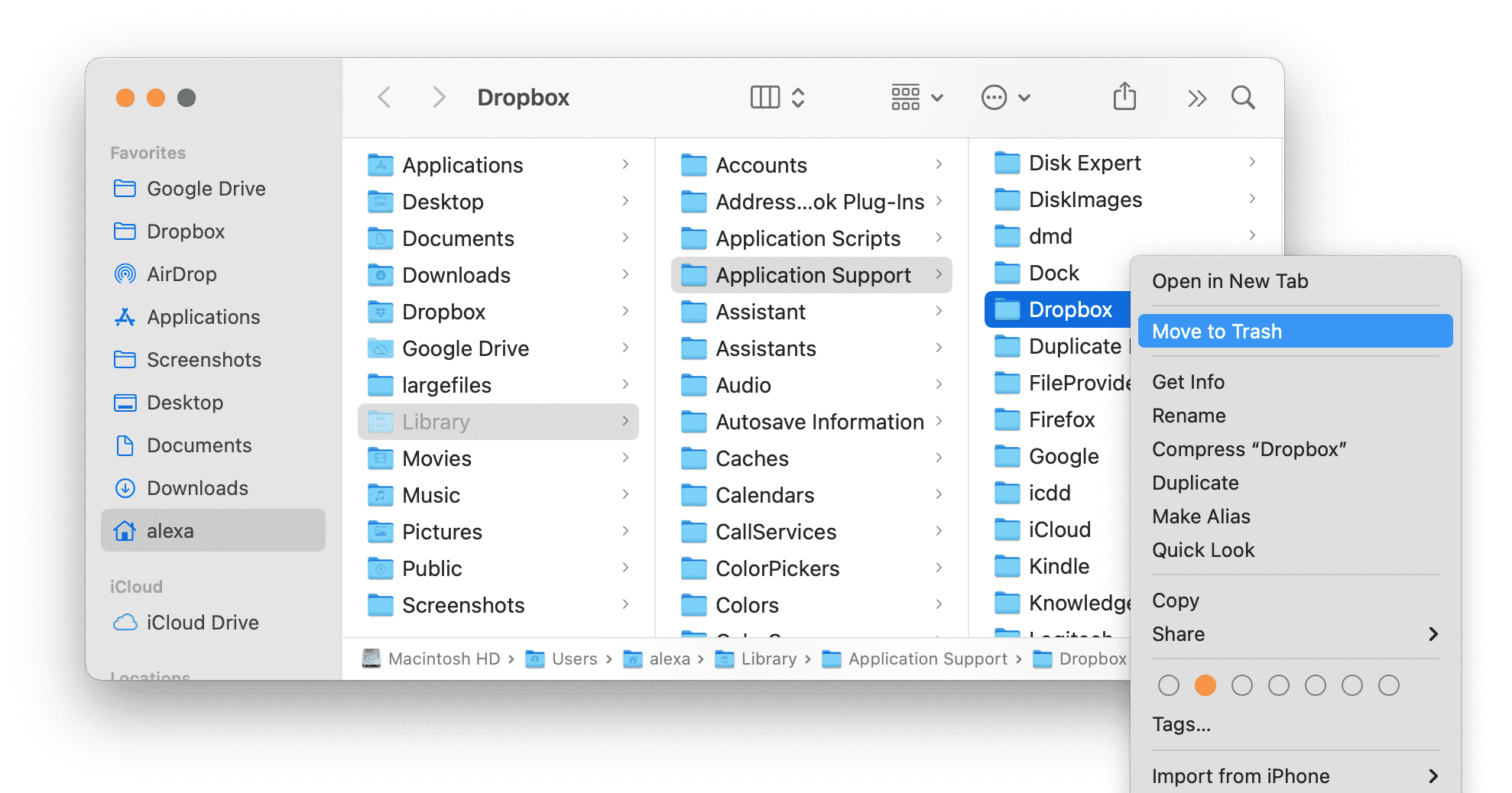Choose Quick Look

point(1295,550)
